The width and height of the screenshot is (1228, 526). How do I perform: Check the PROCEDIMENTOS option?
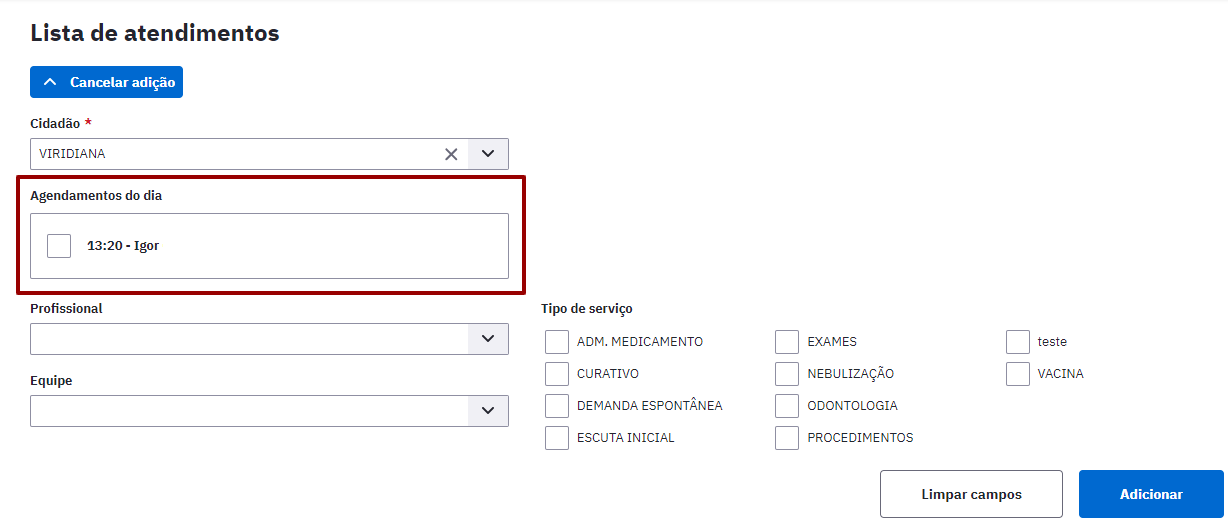[787, 438]
